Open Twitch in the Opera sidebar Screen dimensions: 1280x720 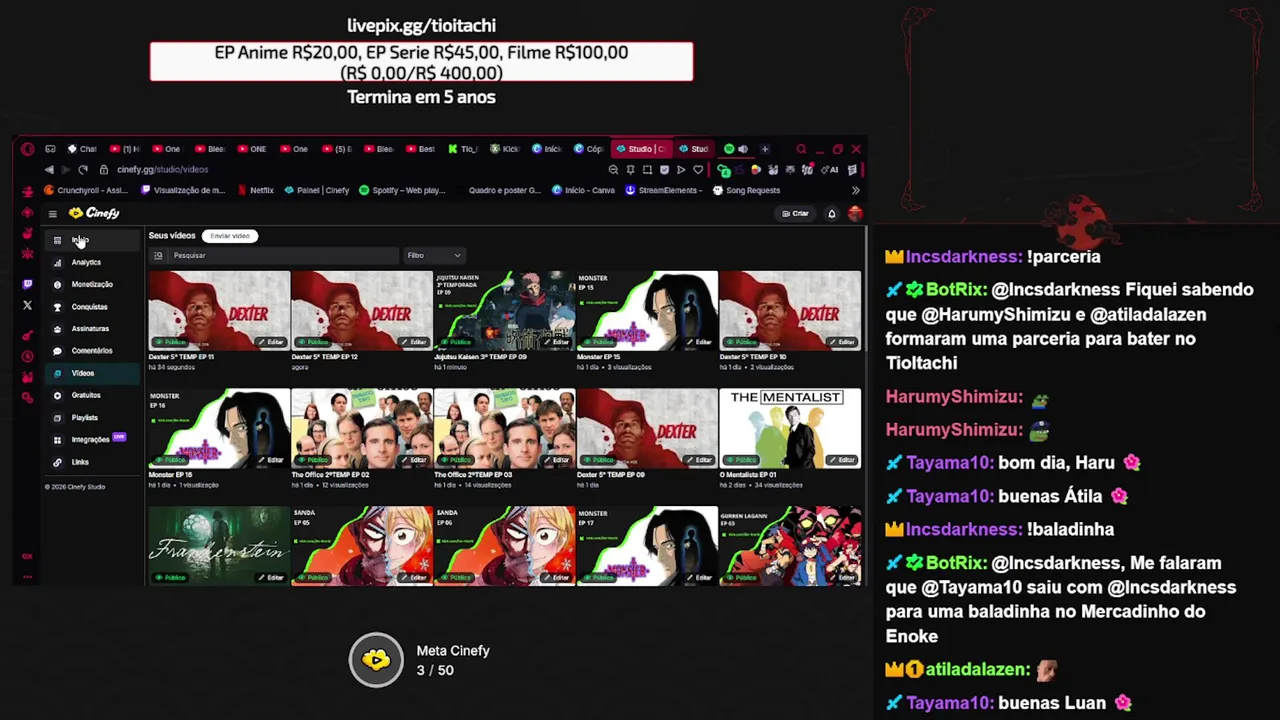tap(27, 284)
